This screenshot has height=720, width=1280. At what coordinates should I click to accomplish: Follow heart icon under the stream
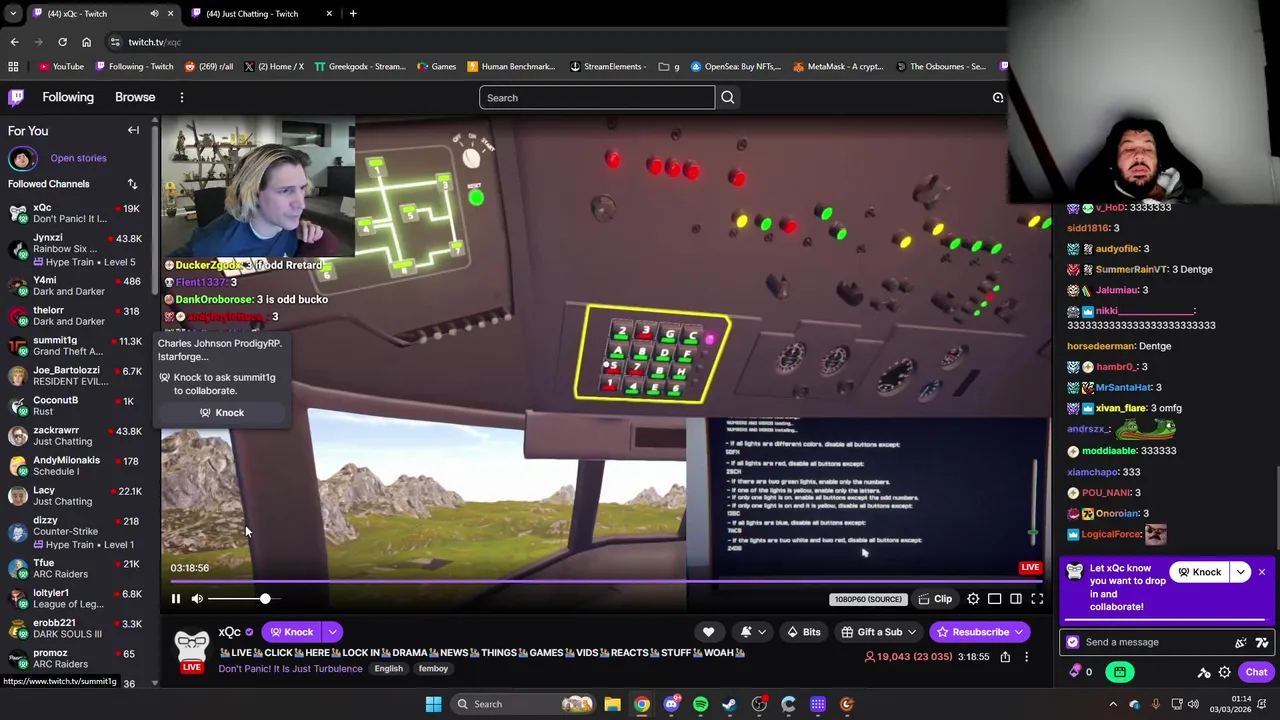coord(708,632)
